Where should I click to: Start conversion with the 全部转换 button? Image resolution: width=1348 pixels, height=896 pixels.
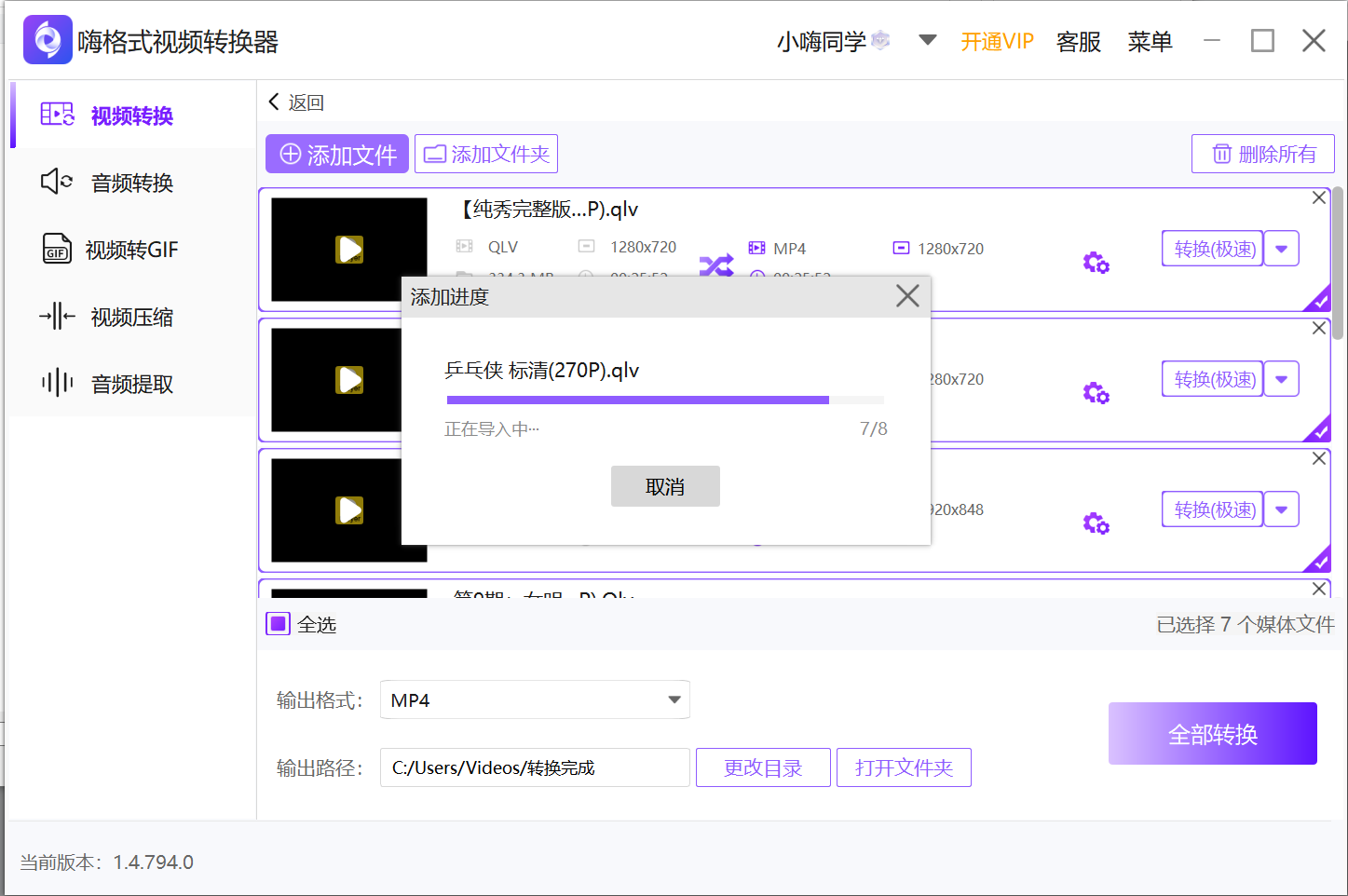point(1211,733)
